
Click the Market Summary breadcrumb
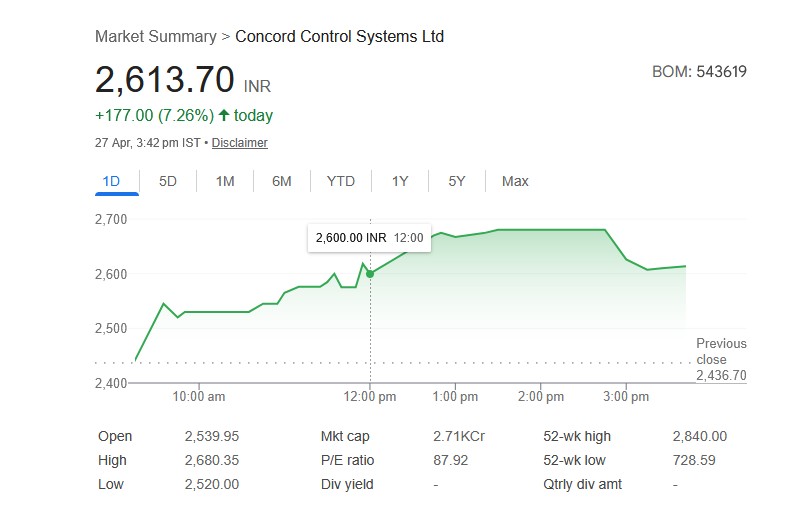[x=155, y=36]
